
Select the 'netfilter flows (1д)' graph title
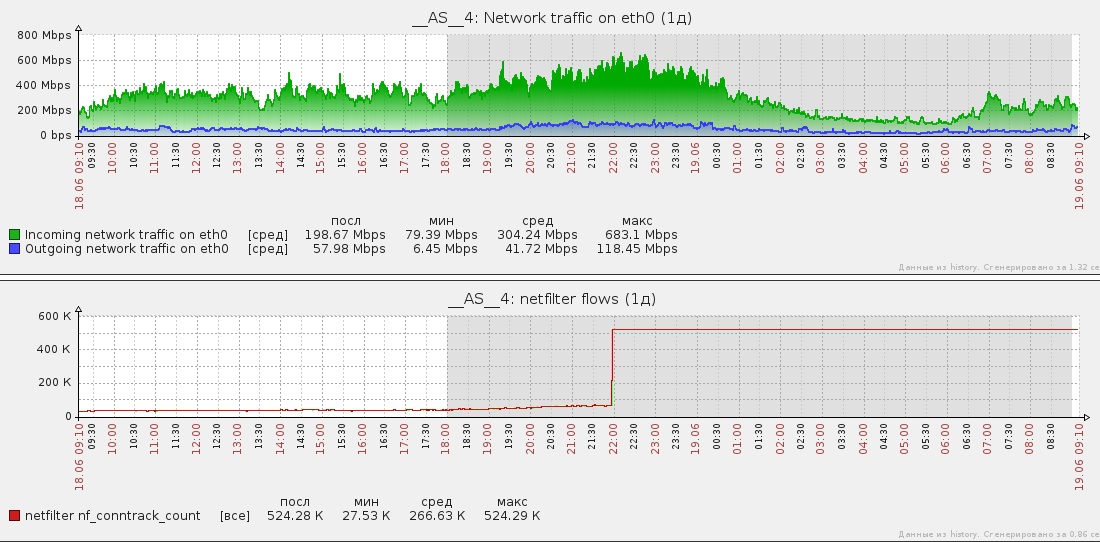click(552, 299)
